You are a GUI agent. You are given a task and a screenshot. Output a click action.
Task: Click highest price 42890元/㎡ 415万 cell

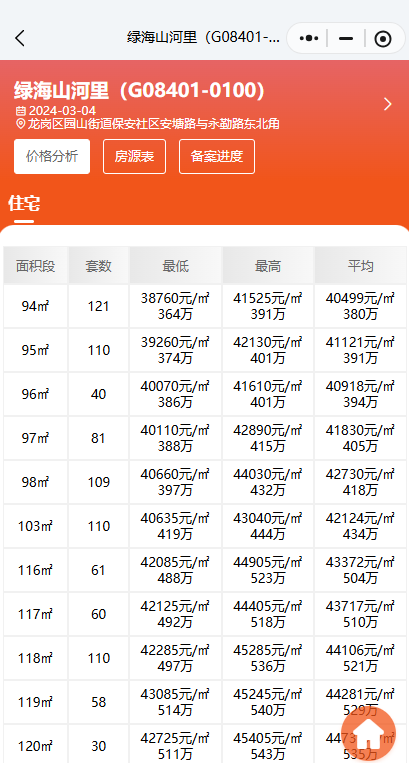coord(268,438)
